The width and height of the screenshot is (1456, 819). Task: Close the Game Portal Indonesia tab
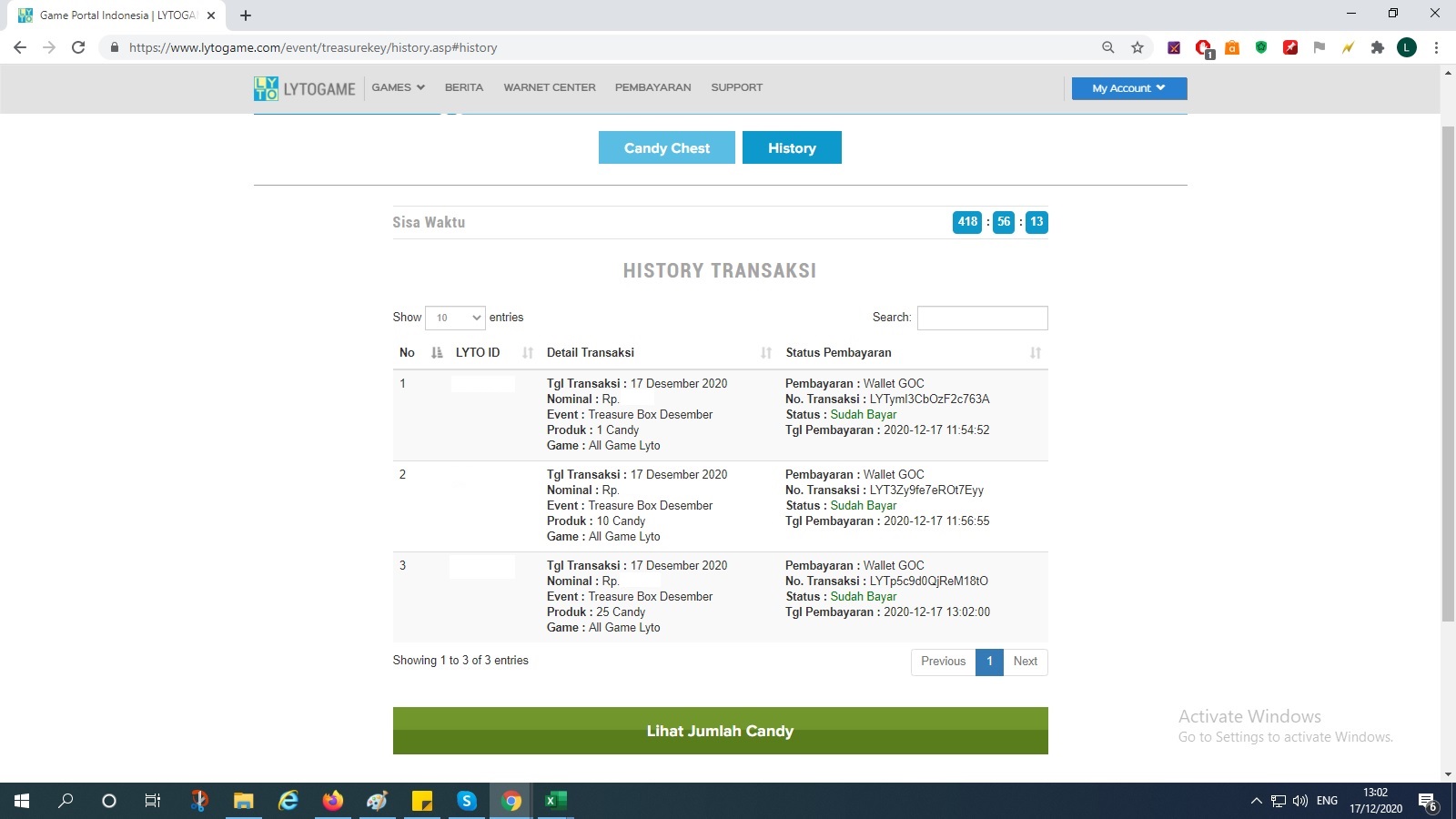tap(211, 15)
